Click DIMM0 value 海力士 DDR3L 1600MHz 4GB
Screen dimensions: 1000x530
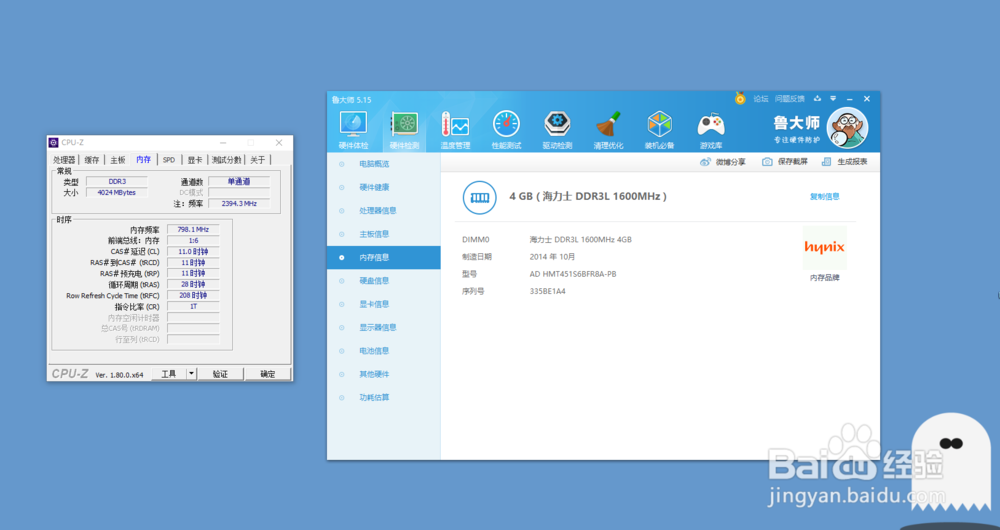tap(580, 240)
